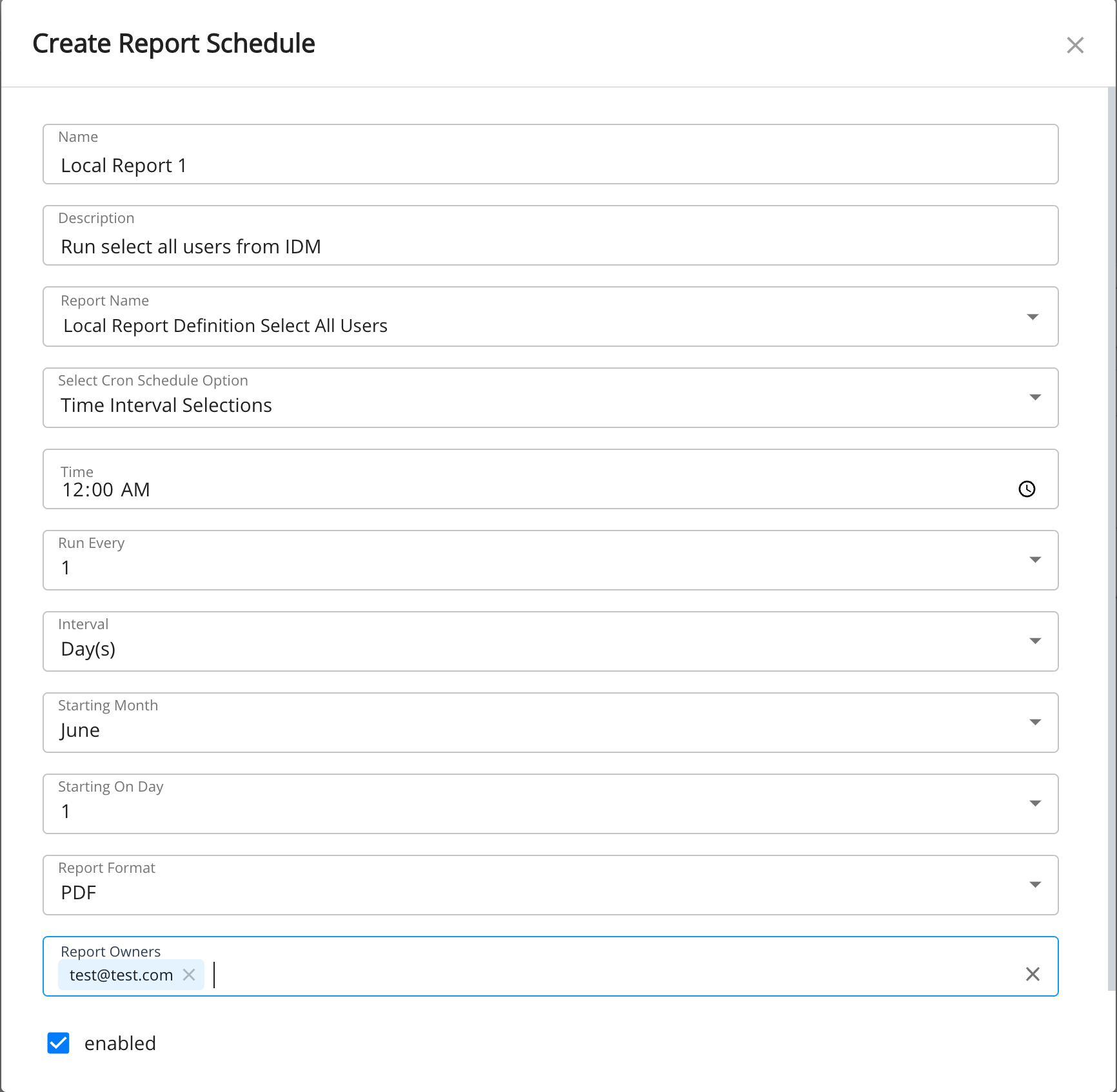Expand the Report Format dropdown showing PDF
Screen dimensions: 1117x1092
click(1035, 885)
